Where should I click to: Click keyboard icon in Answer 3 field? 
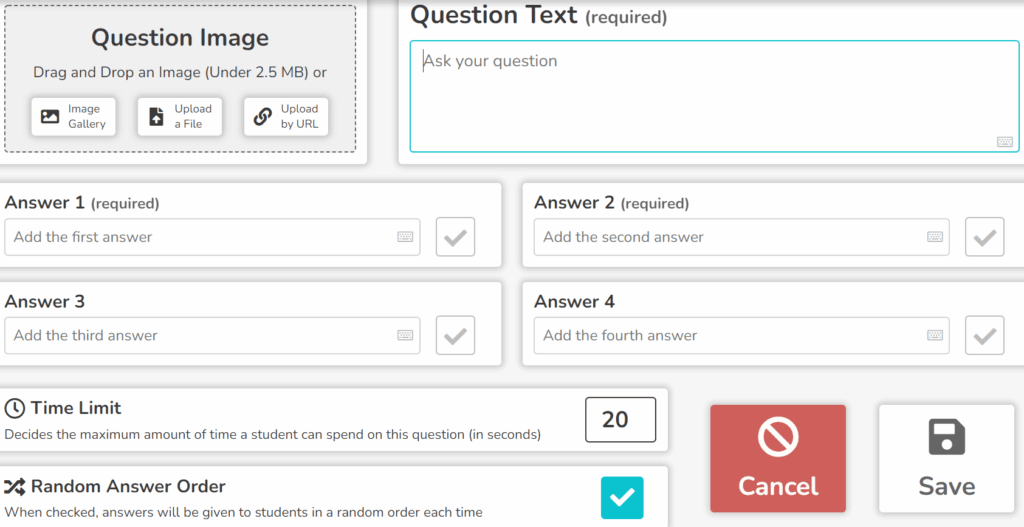(x=405, y=335)
